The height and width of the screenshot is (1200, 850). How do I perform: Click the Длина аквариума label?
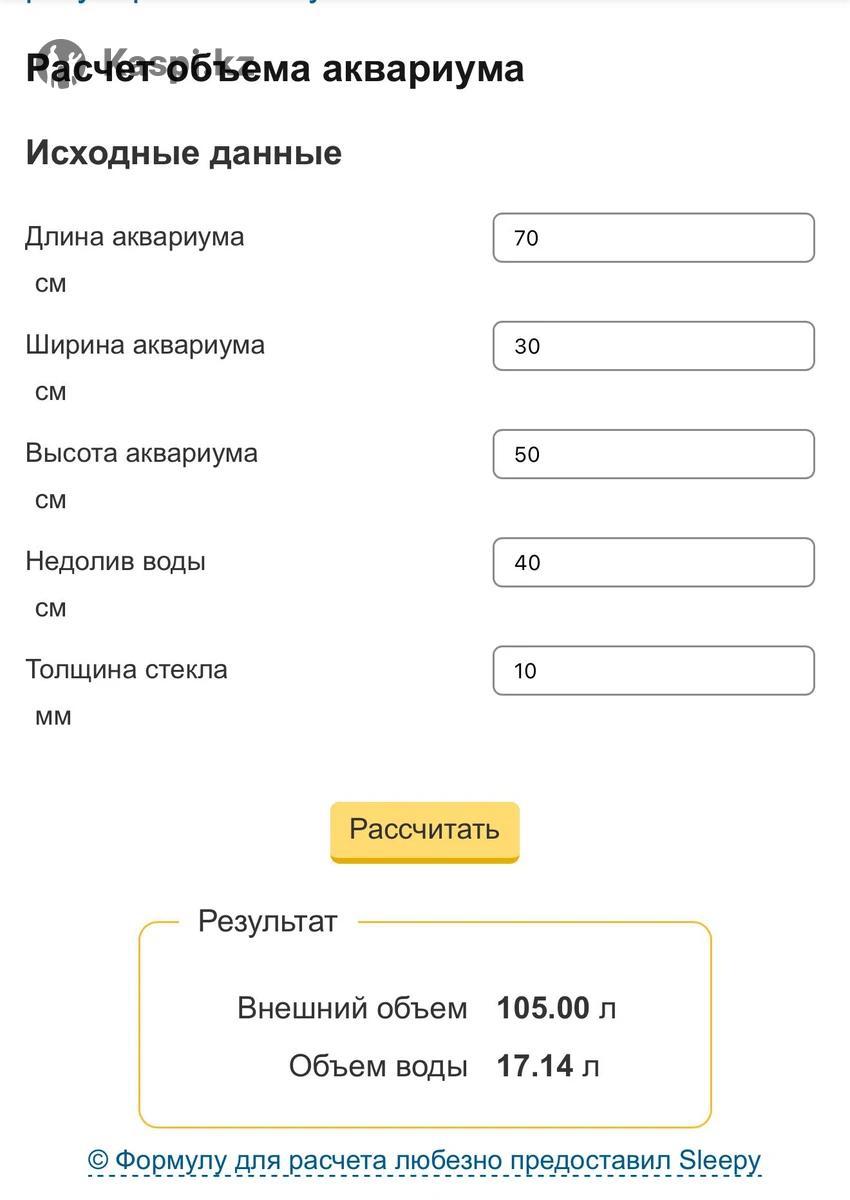click(135, 237)
